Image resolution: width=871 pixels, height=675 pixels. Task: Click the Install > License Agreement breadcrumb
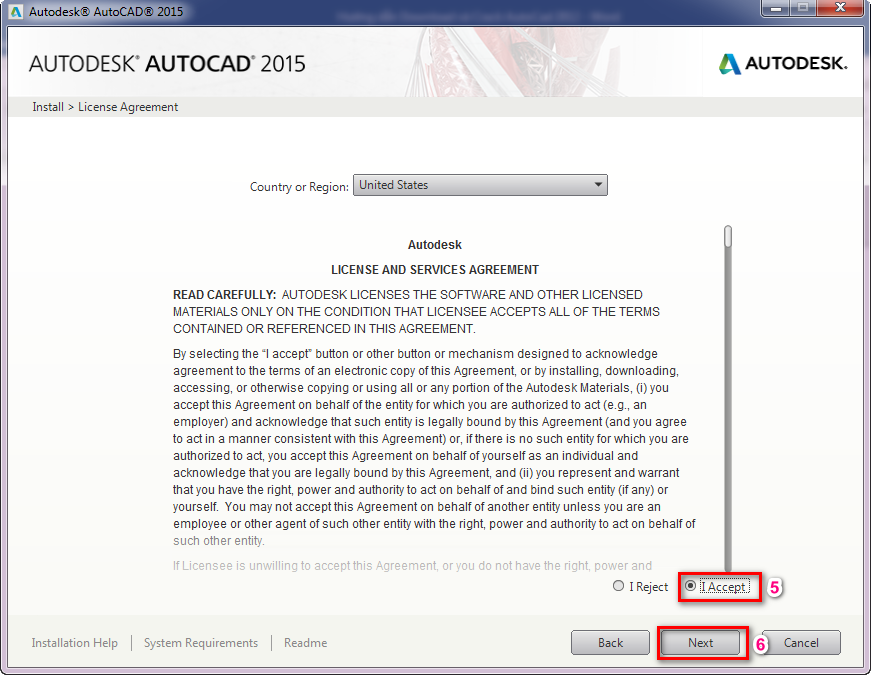click(105, 107)
